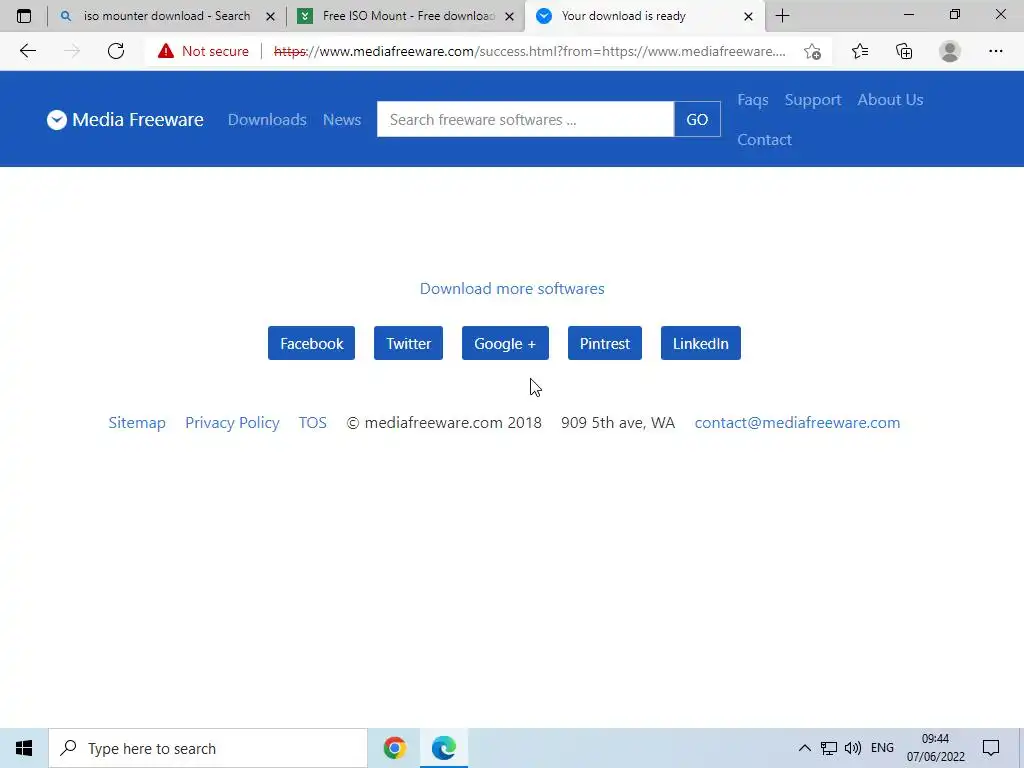Open Windows Start menu
The image size is (1024, 768).
[x=24, y=748]
